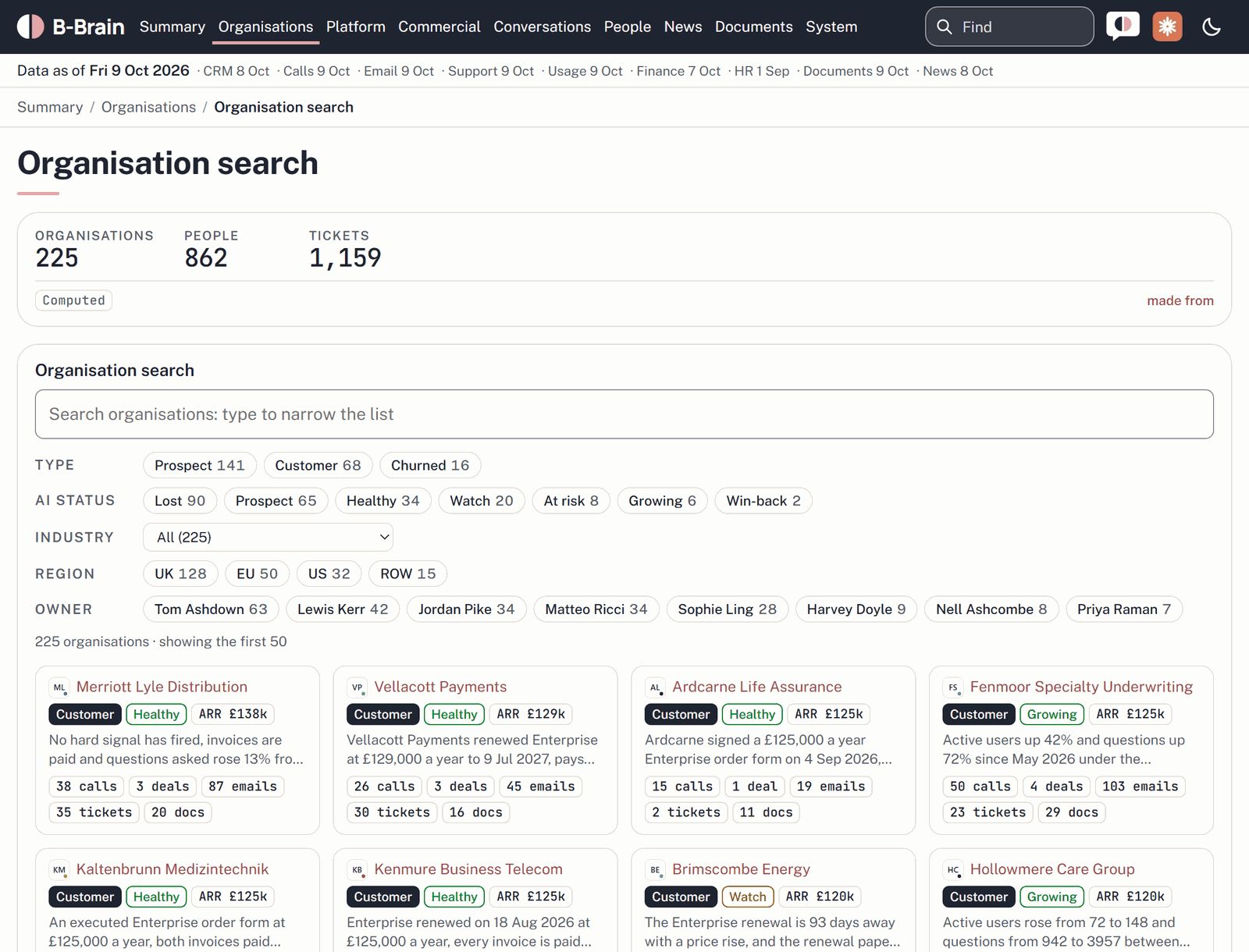Click the VP avatar of Vellacott Payments

358,687
